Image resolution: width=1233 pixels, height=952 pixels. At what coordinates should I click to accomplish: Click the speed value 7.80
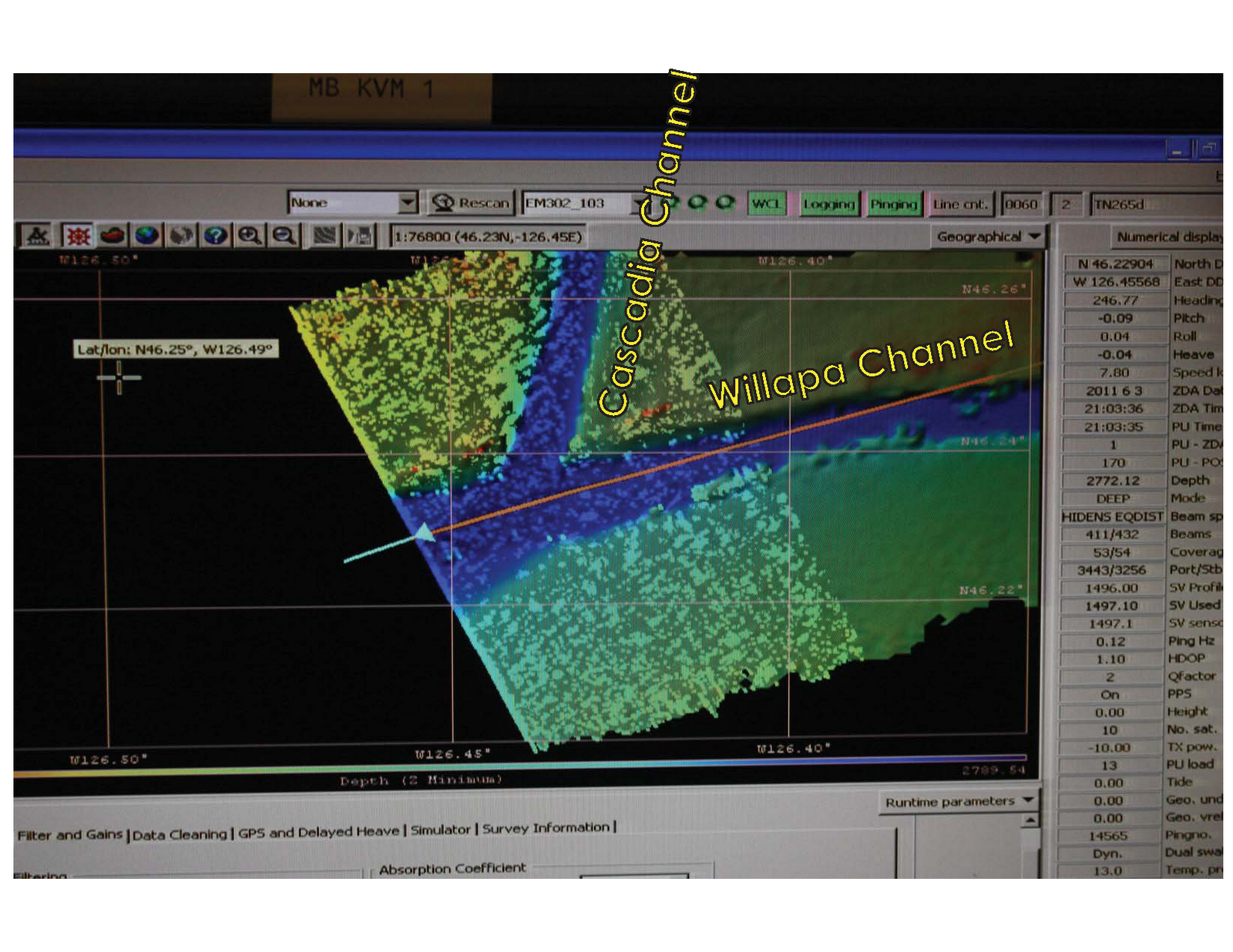click(1114, 373)
